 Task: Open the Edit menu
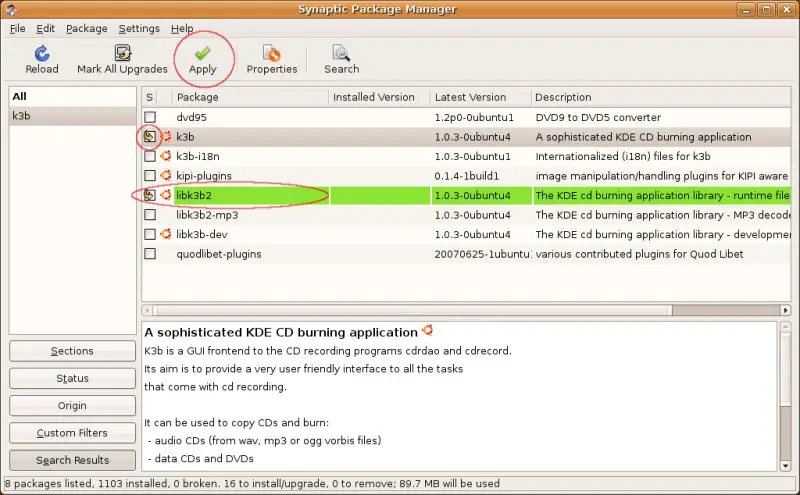[45, 29]
